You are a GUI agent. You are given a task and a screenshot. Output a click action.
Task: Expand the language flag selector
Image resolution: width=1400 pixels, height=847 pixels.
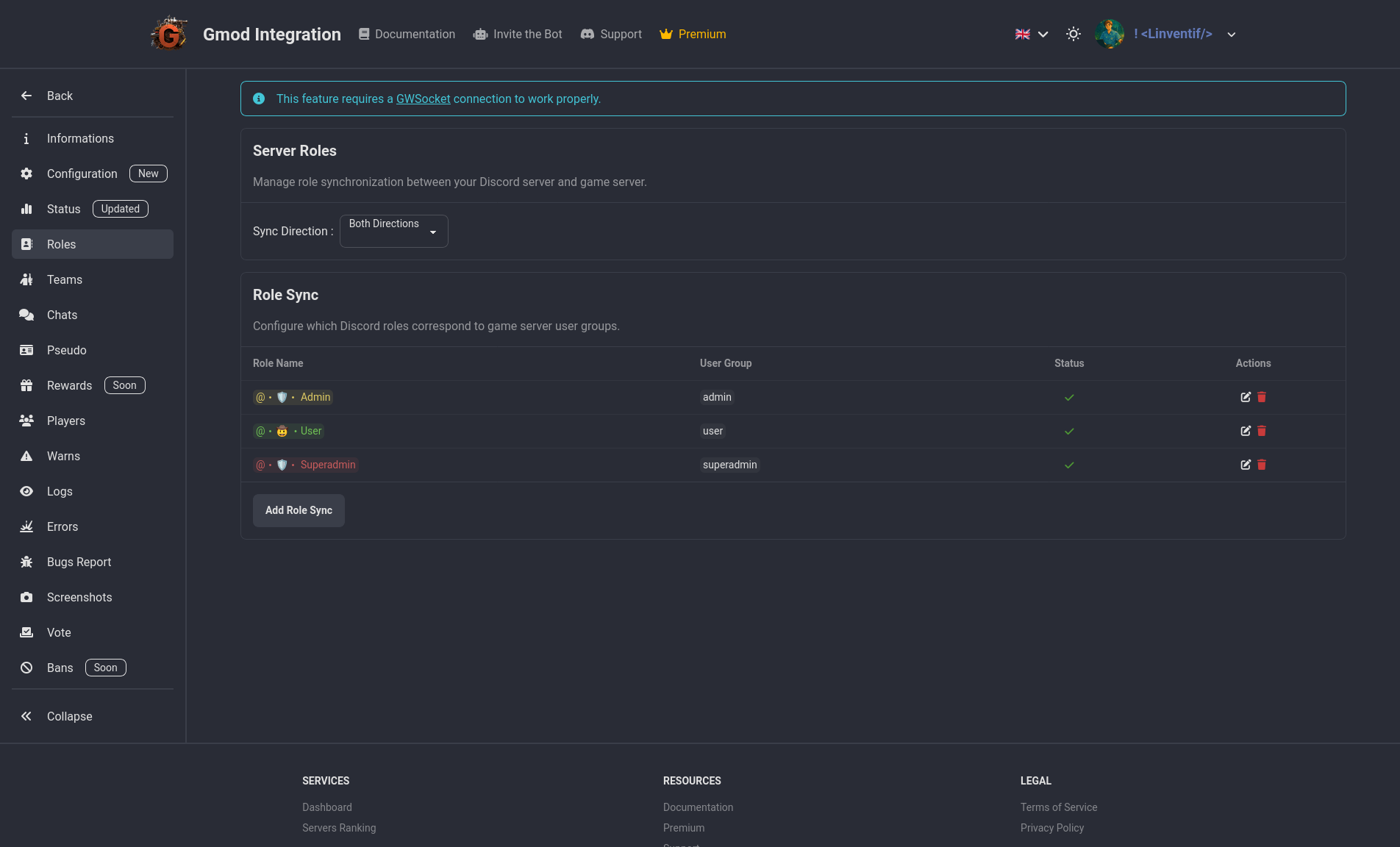[1031, 34]
